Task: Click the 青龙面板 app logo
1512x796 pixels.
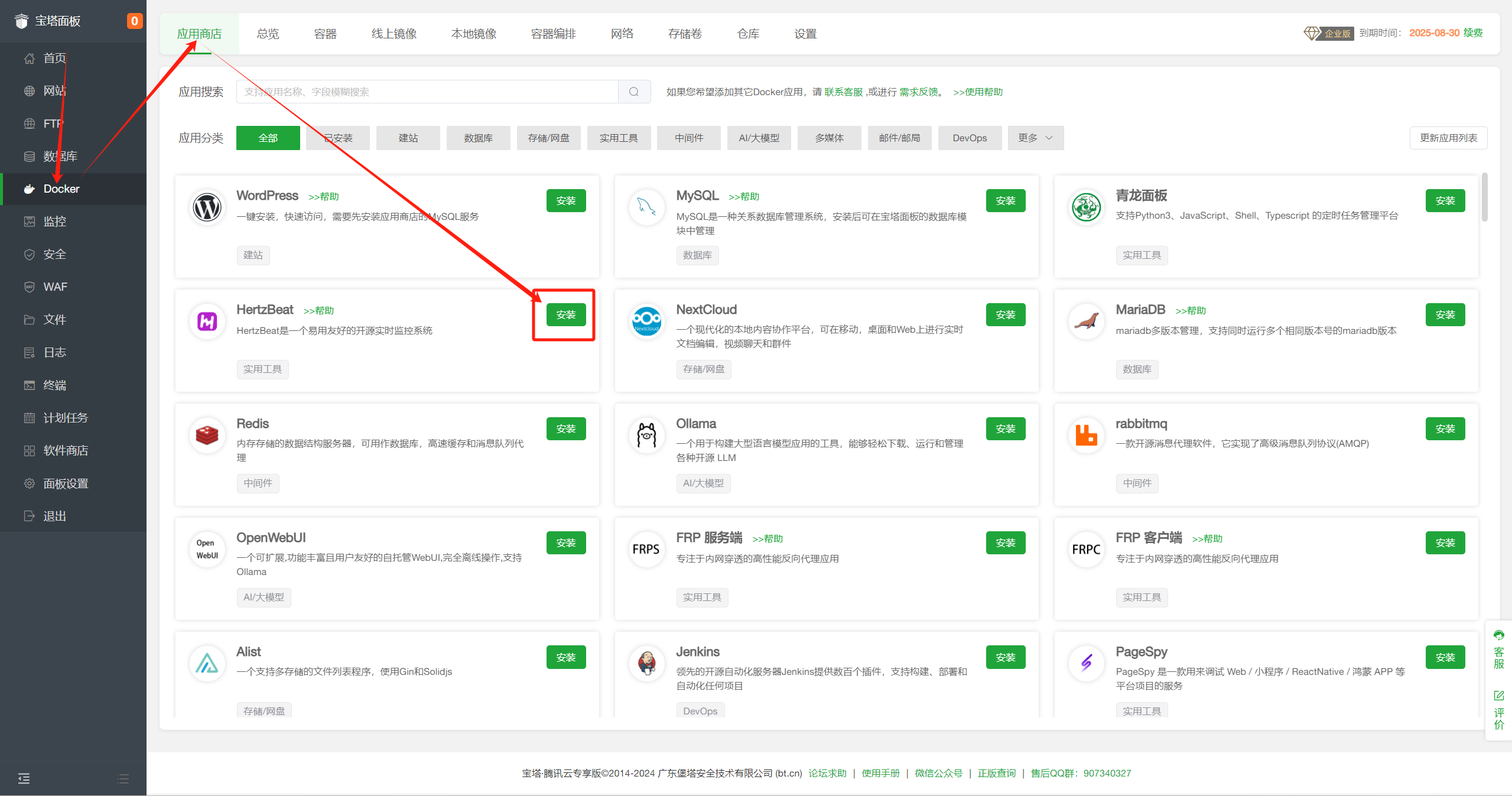Action: point(1086,207)
